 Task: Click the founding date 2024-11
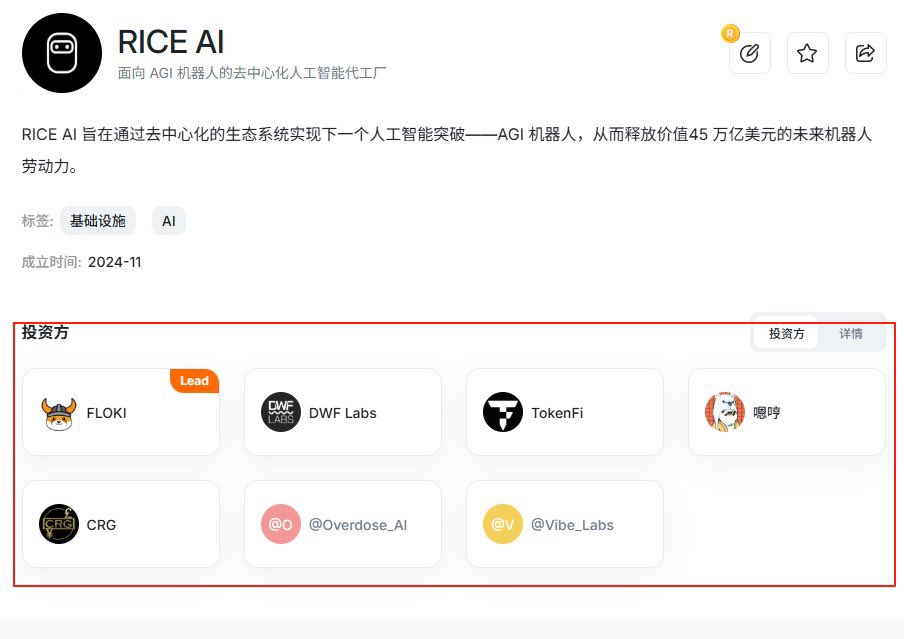tap(115, 262)
